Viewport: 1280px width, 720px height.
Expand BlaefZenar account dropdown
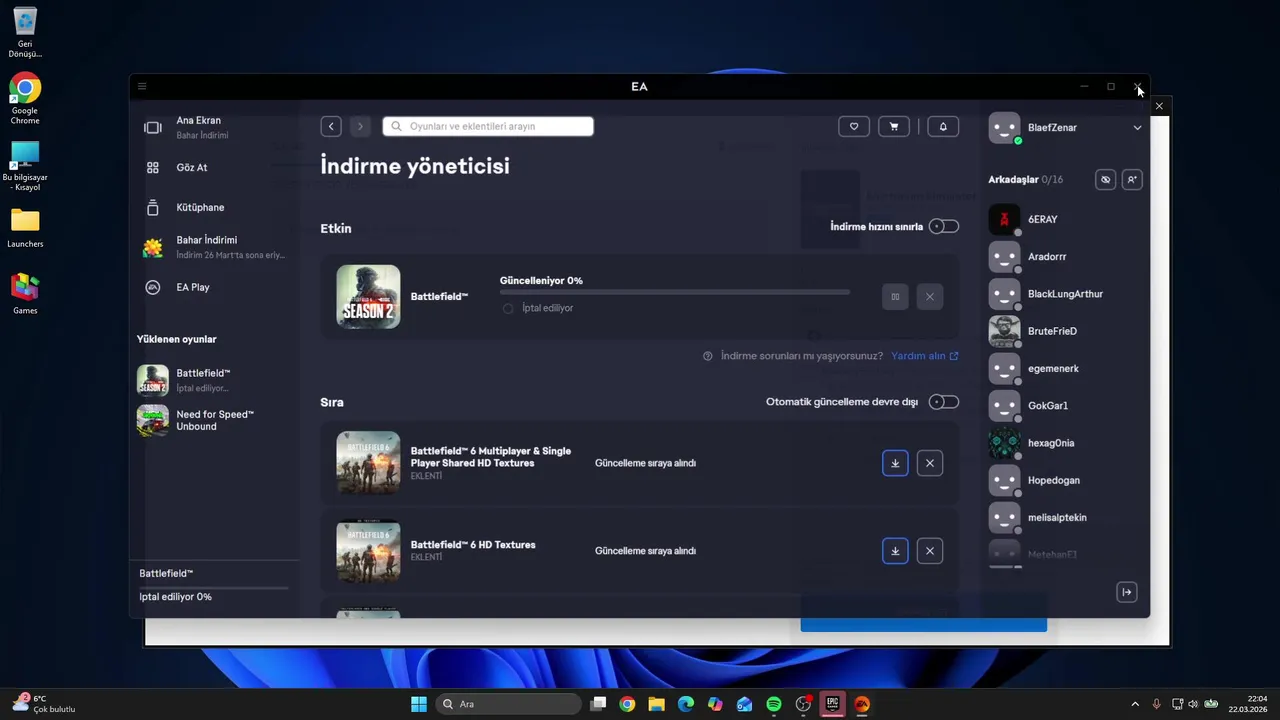coord(1137,128)
